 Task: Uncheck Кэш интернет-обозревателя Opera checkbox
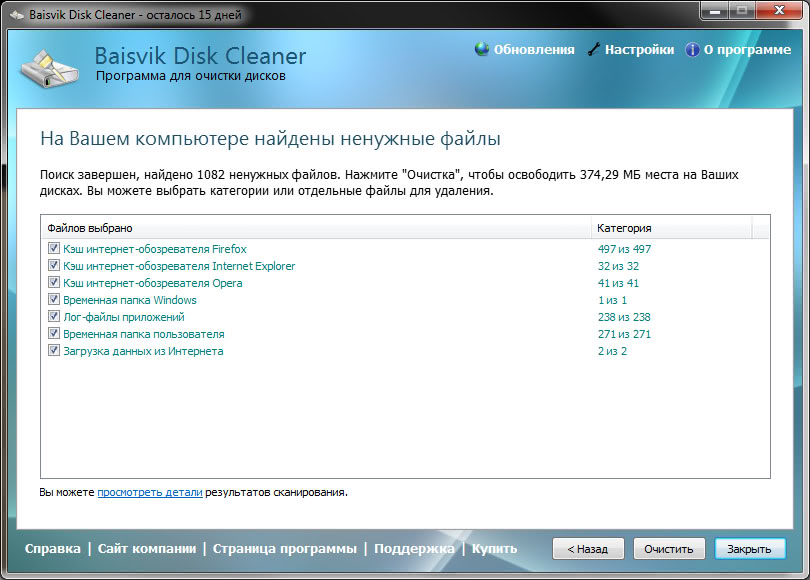coord(54,283)
